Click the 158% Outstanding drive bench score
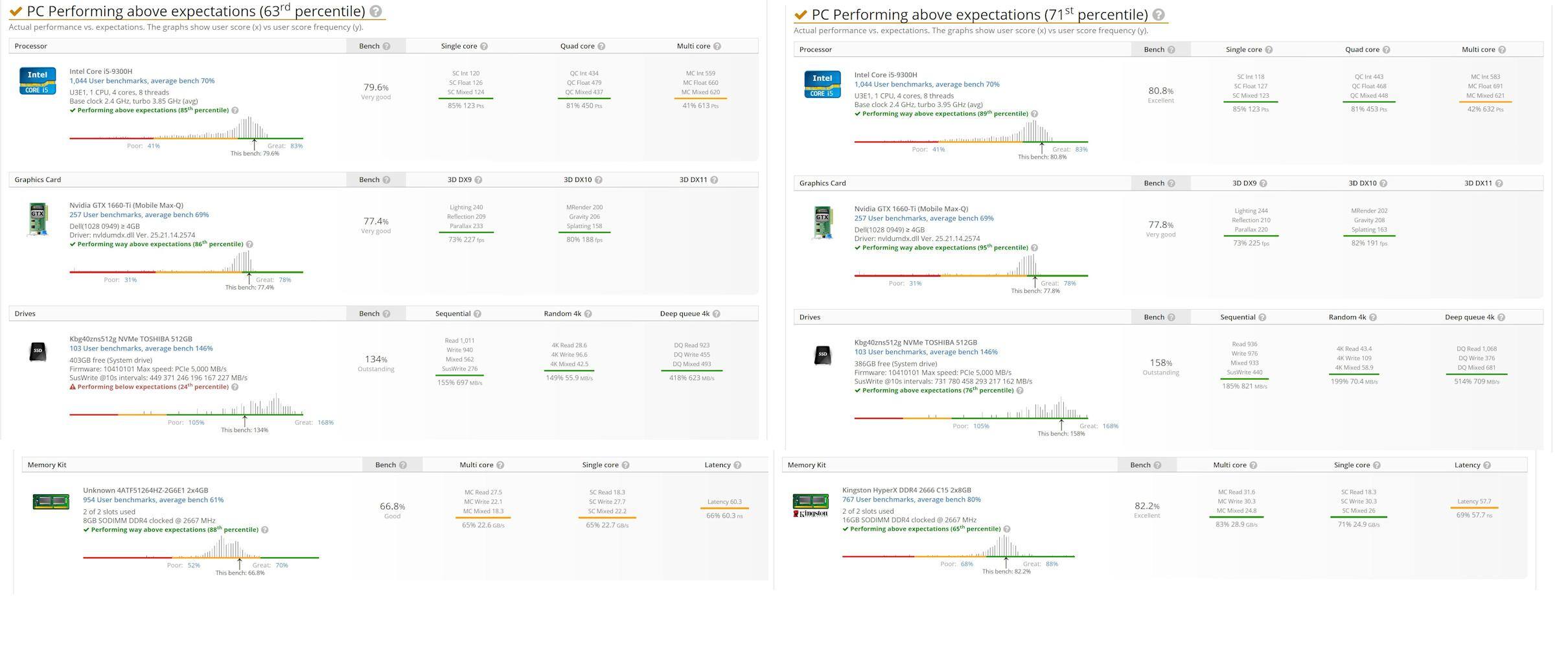 click(1160, 366)
